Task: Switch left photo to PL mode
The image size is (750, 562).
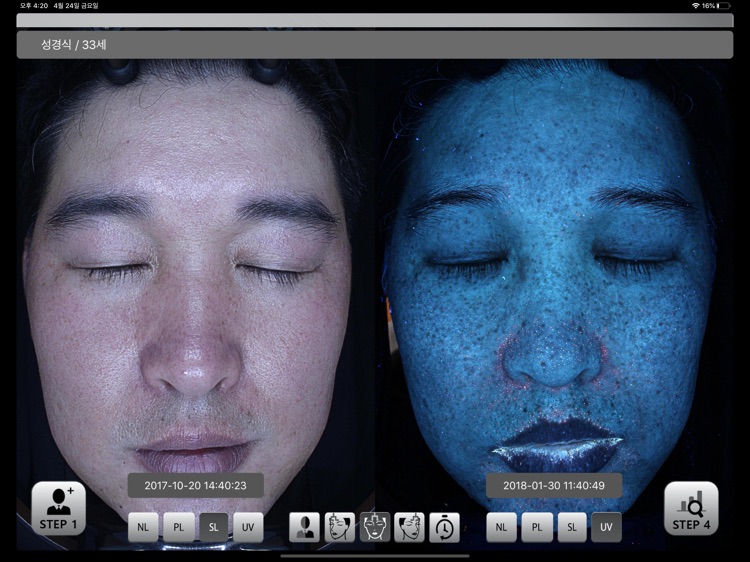Action: 178,527
